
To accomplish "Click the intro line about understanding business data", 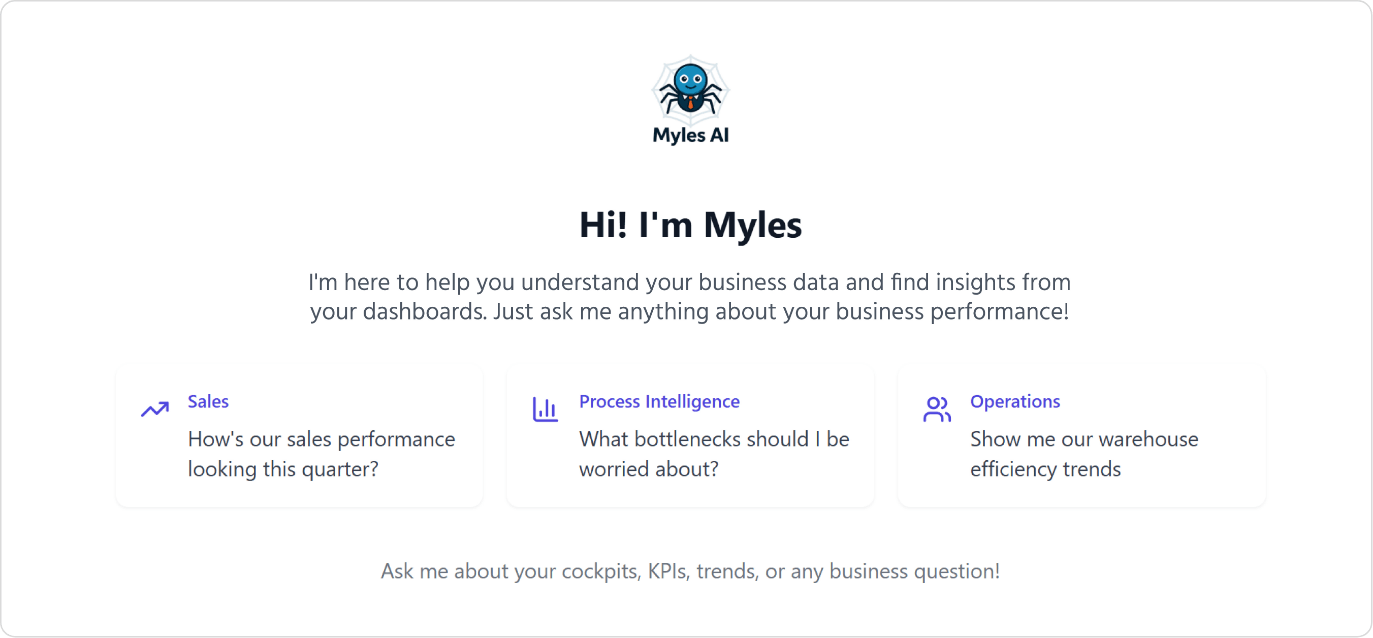I will click(x=690, y=282).
